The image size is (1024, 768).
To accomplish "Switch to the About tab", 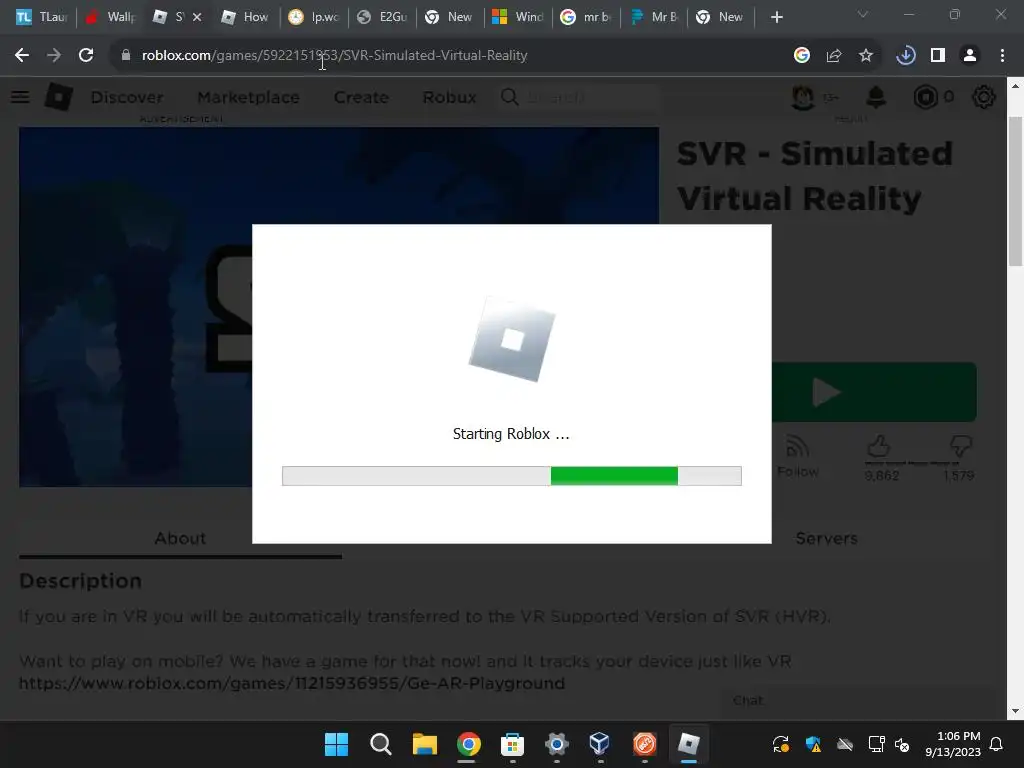I will pyautogui.click(x=180, y=538).
